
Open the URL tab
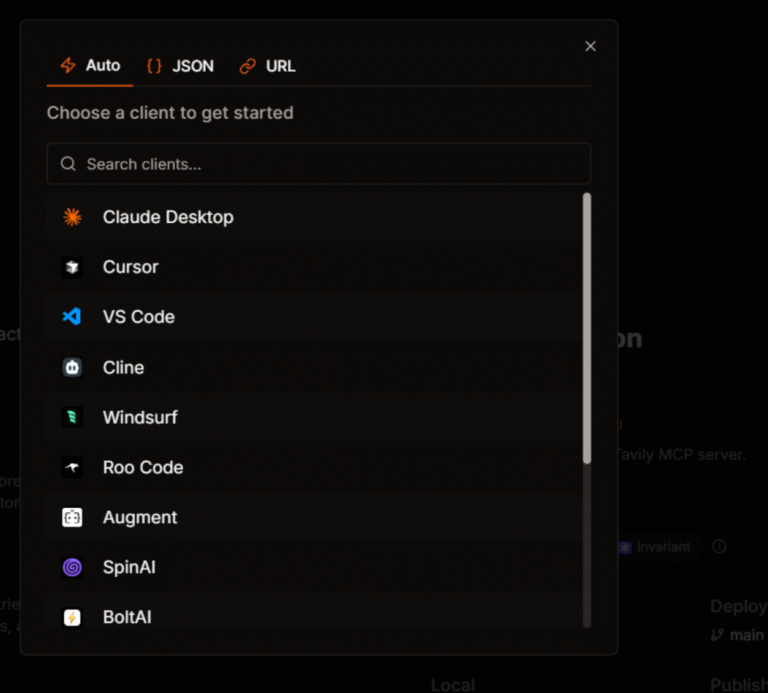pyautogui.click(x=267, y=66)
